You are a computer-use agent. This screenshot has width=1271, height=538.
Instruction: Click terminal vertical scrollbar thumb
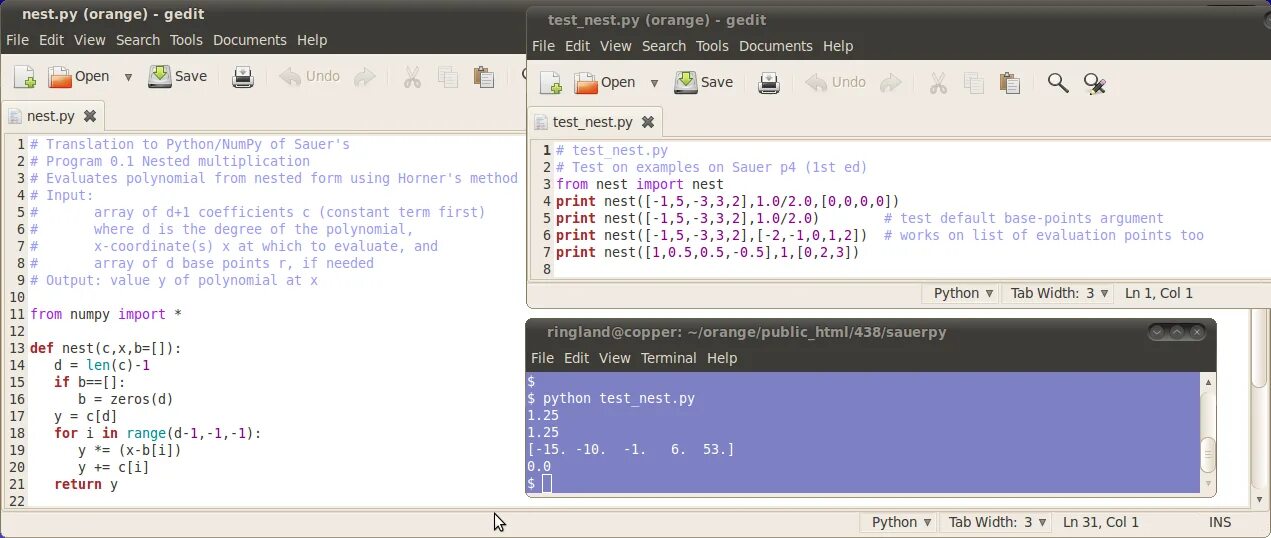1208,455
